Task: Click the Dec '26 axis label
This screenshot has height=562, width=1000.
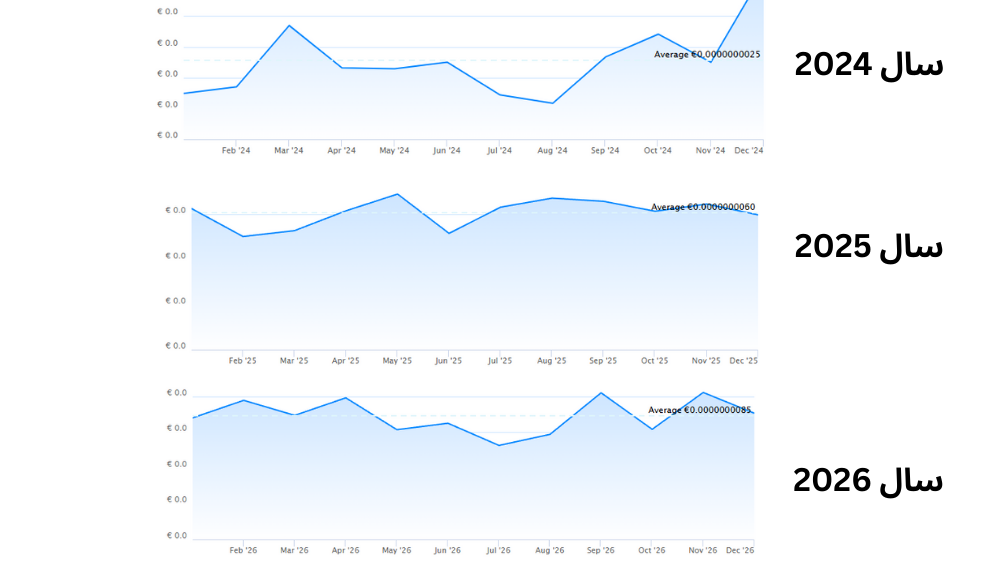Action: pos(740,550)
